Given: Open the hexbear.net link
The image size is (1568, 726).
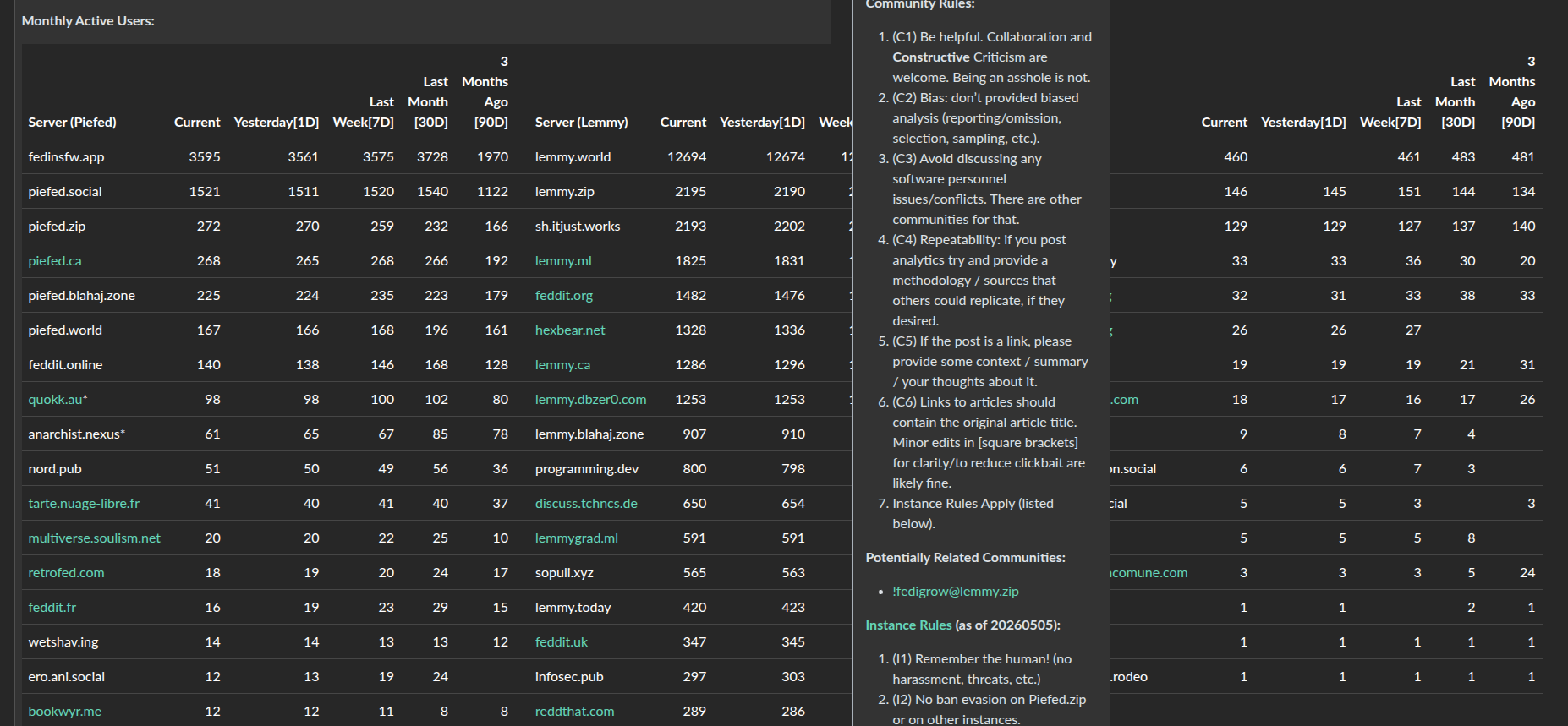Looking at the screenshot, I should pyautogui.click(x=570, y=330).
